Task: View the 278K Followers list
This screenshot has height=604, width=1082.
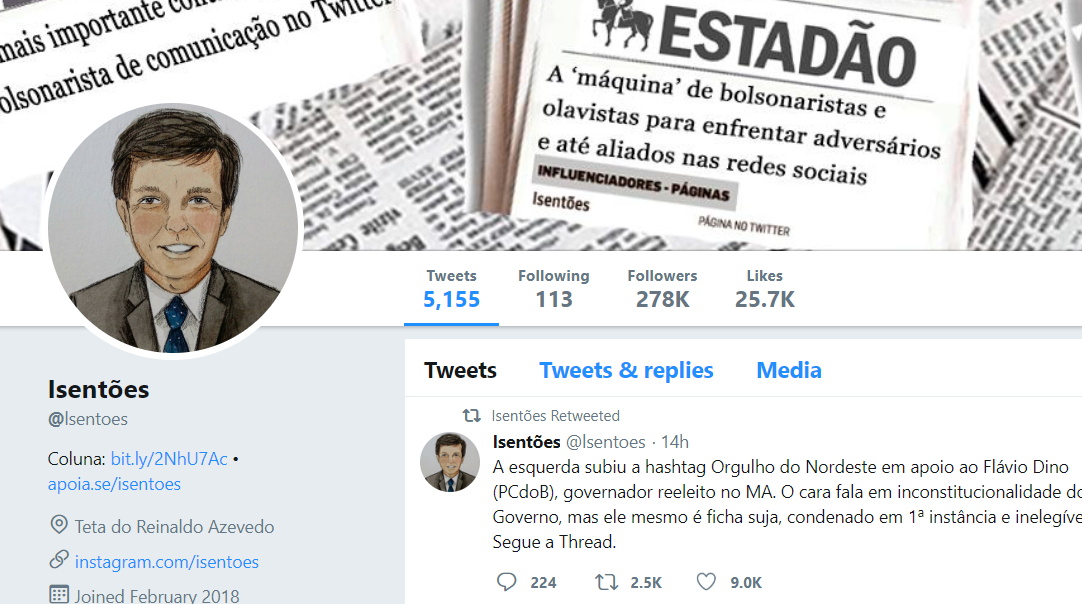Action: pos(662,289)
